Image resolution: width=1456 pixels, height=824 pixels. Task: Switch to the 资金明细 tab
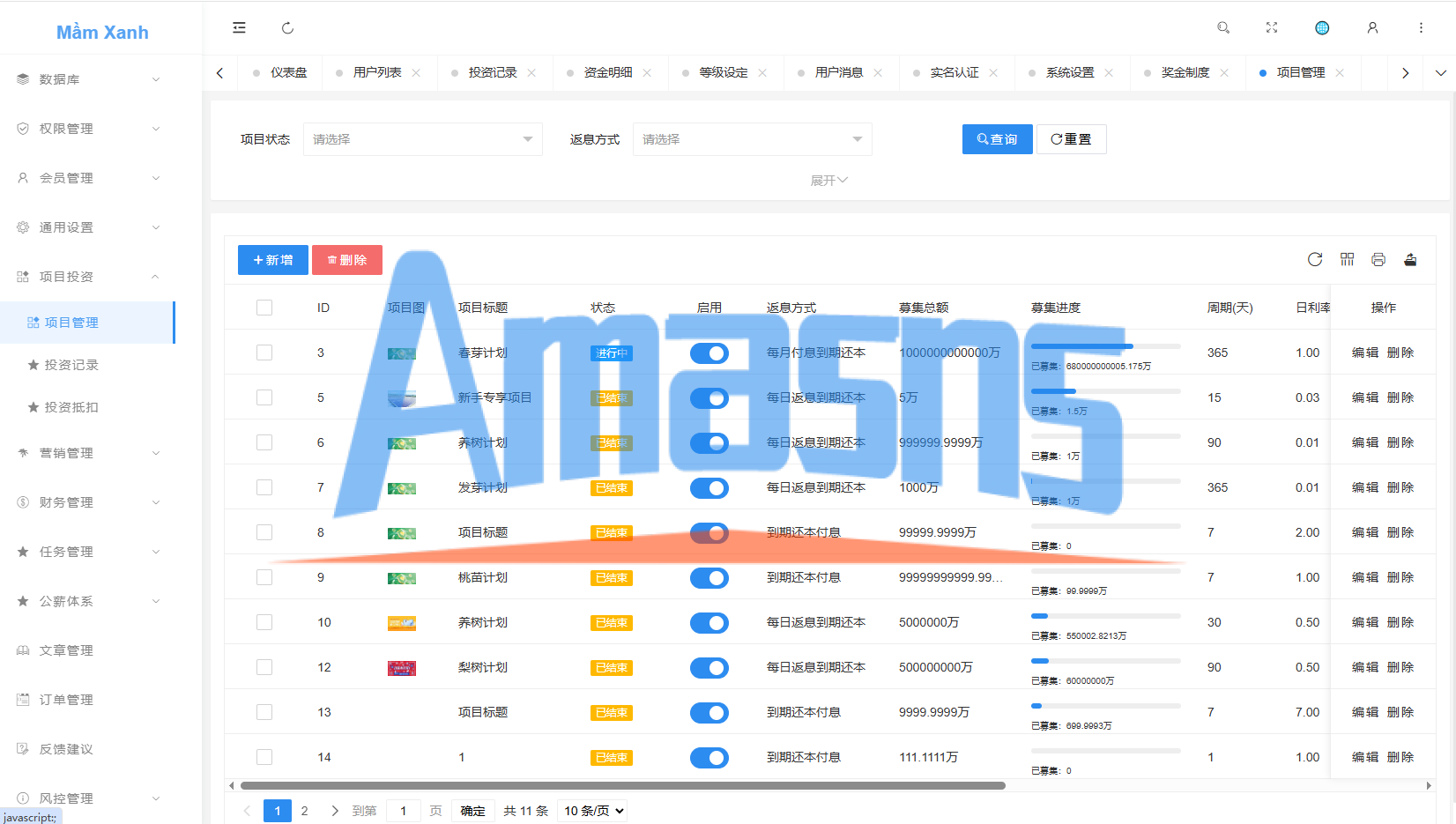point(608,72)
